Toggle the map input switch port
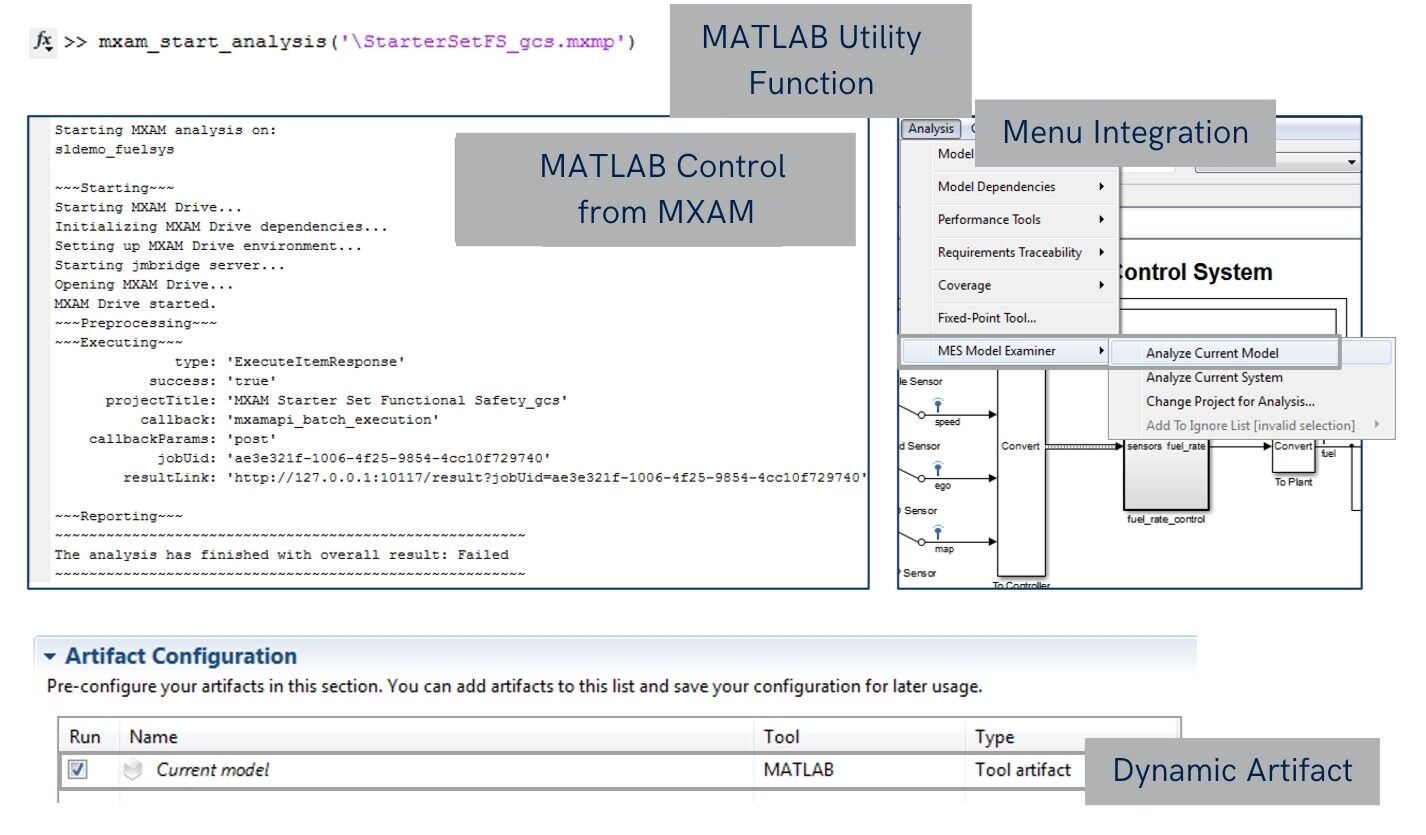The height and width of the screenshot is (835, 1426). pyautogui.click(x=921, y=542)
